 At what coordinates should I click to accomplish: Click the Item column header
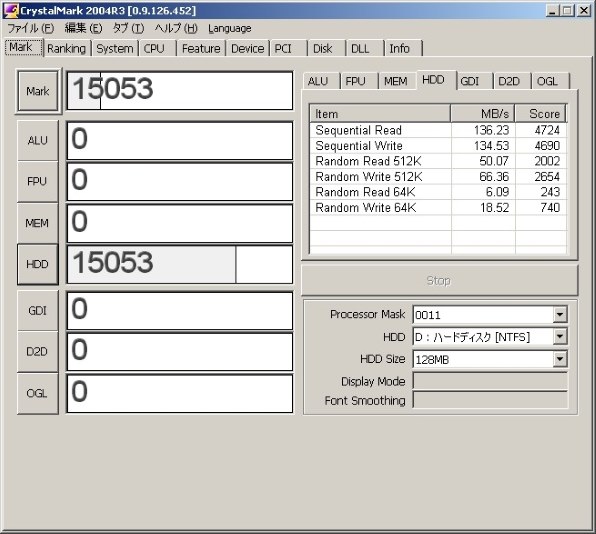(x=380, y=114)
